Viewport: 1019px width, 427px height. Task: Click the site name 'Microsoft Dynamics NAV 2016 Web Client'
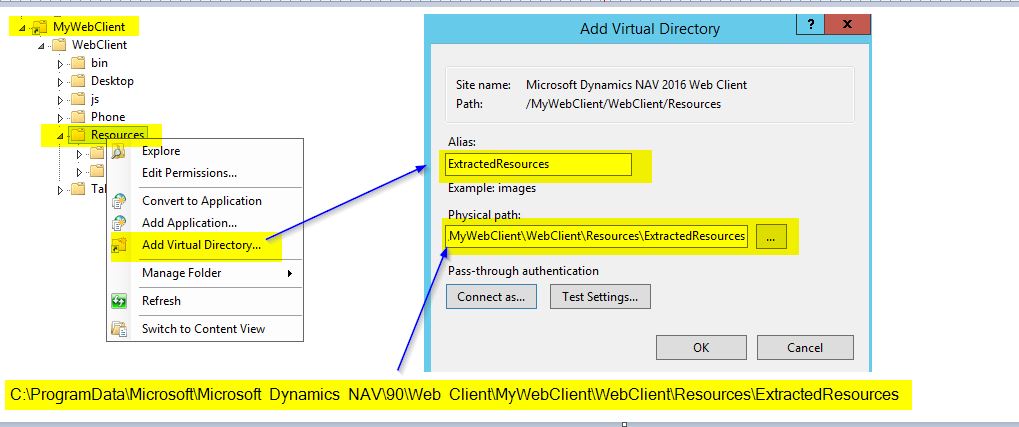pyautogui.click(x=636, y=85)
